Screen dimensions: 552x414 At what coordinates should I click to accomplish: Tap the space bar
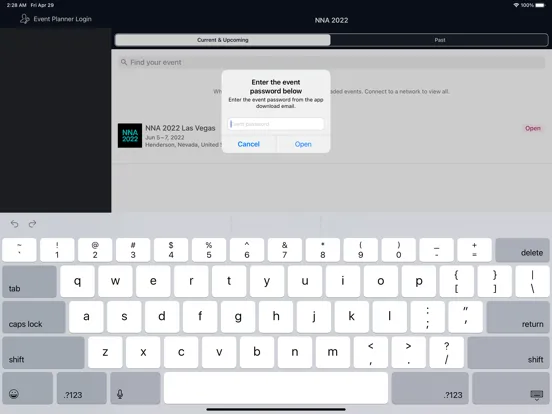click(276, 388)
